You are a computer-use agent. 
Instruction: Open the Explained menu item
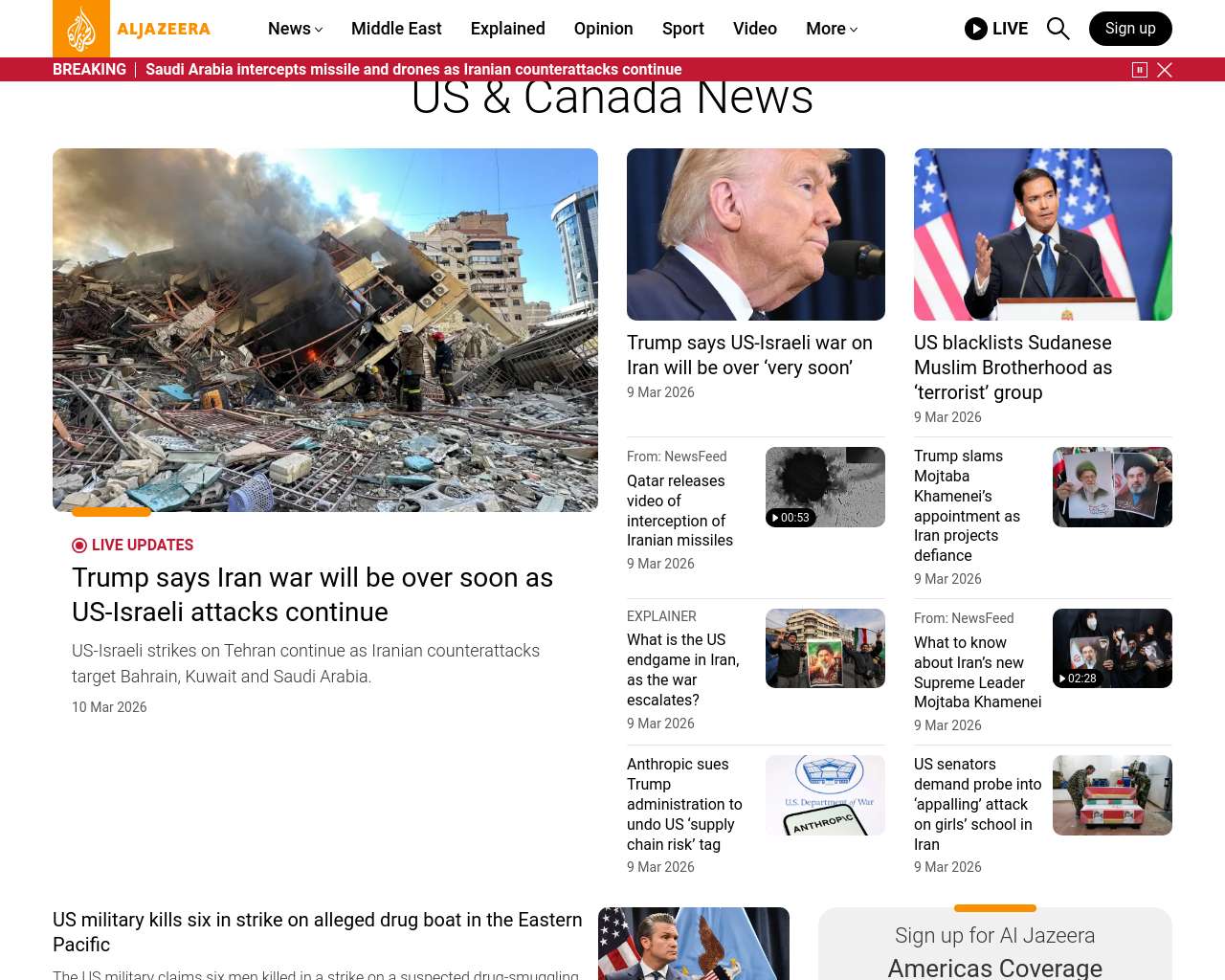[508, 29]
